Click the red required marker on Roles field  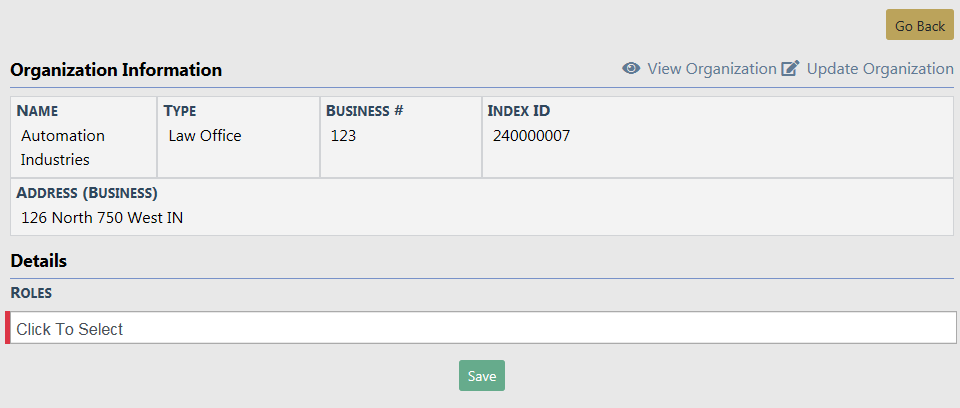tap(8, 328)
